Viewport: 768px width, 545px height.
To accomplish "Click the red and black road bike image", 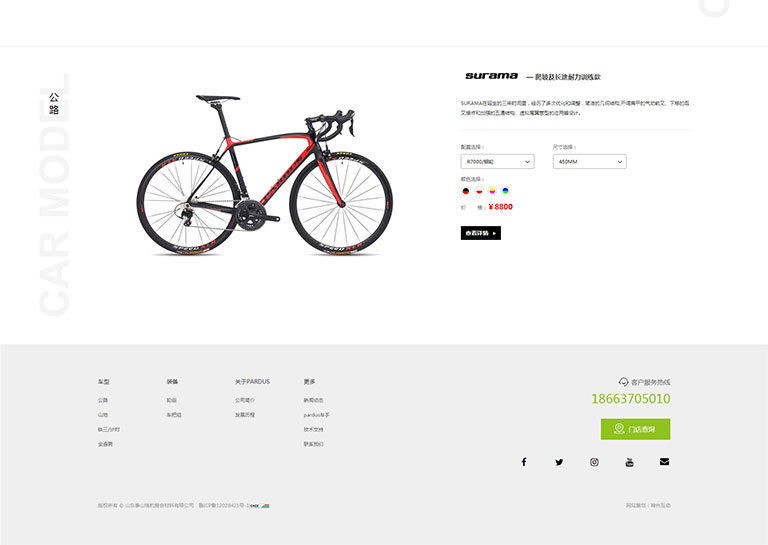I will tap(264, 174).
